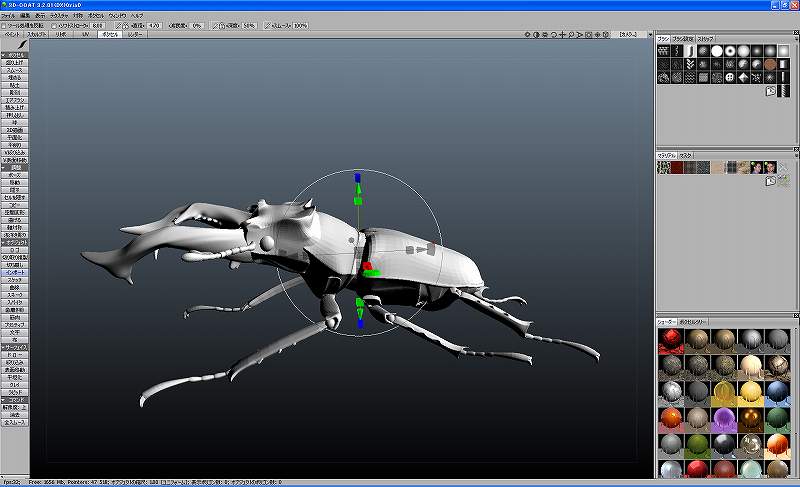Apply the purple shader sphere
The height and width of the screenshot is (487, 800).
click(x=723, y=419)
